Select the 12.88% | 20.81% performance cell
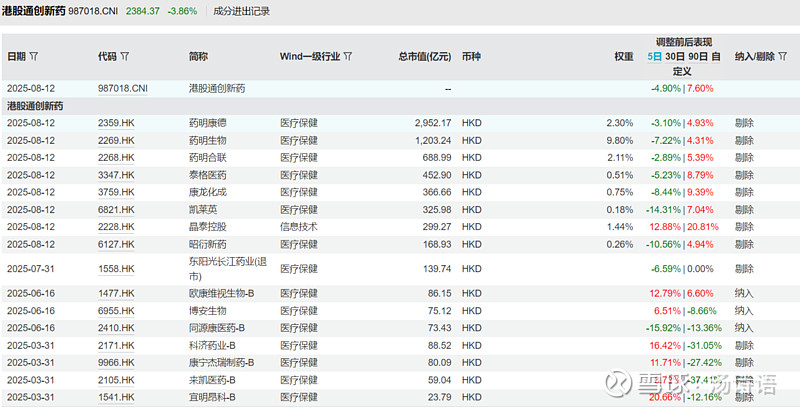The width and height of the screenshot is (800, 409). pos(684,227)
